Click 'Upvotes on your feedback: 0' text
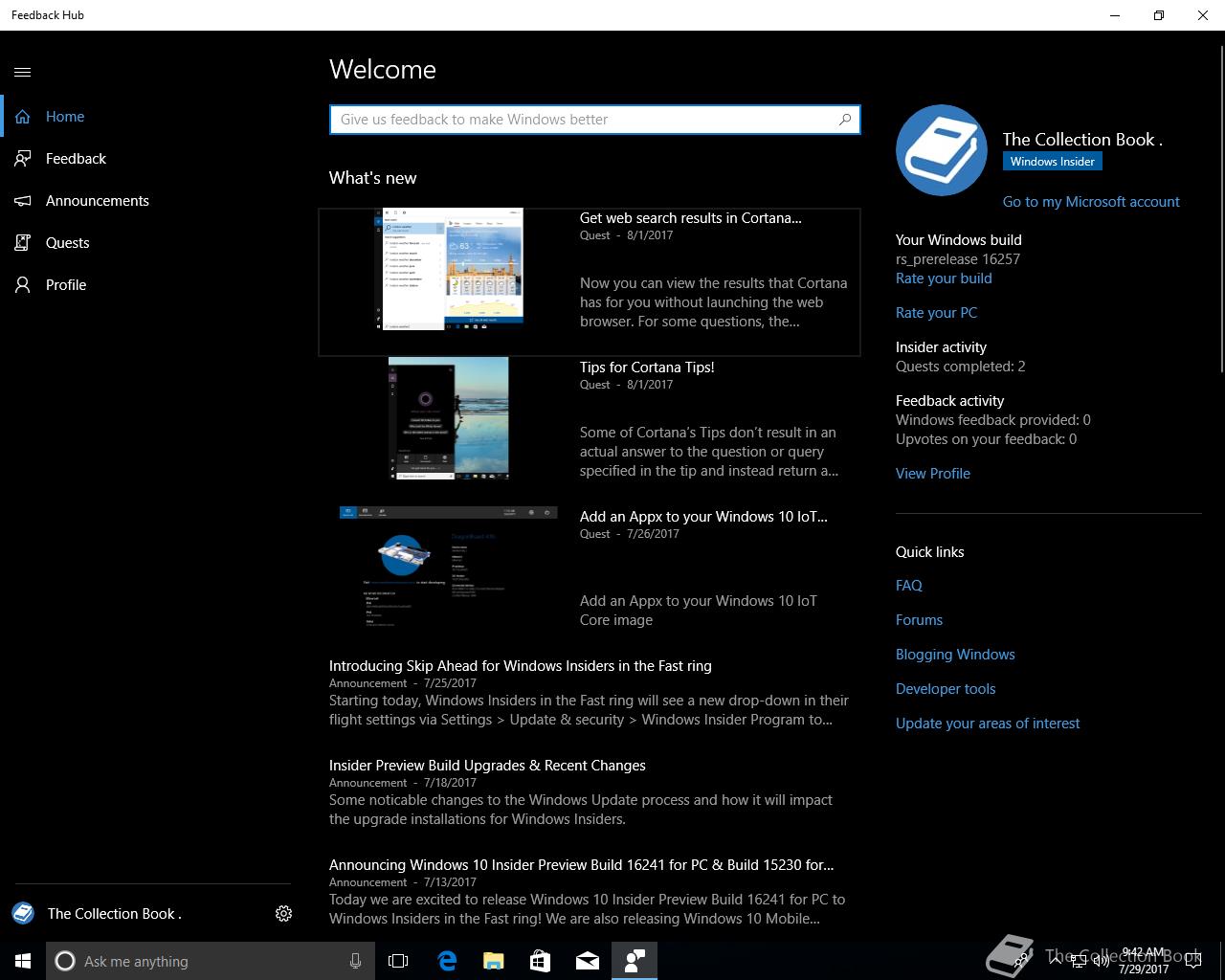The height and width of the screenshot is (980, 1225). 986,439
